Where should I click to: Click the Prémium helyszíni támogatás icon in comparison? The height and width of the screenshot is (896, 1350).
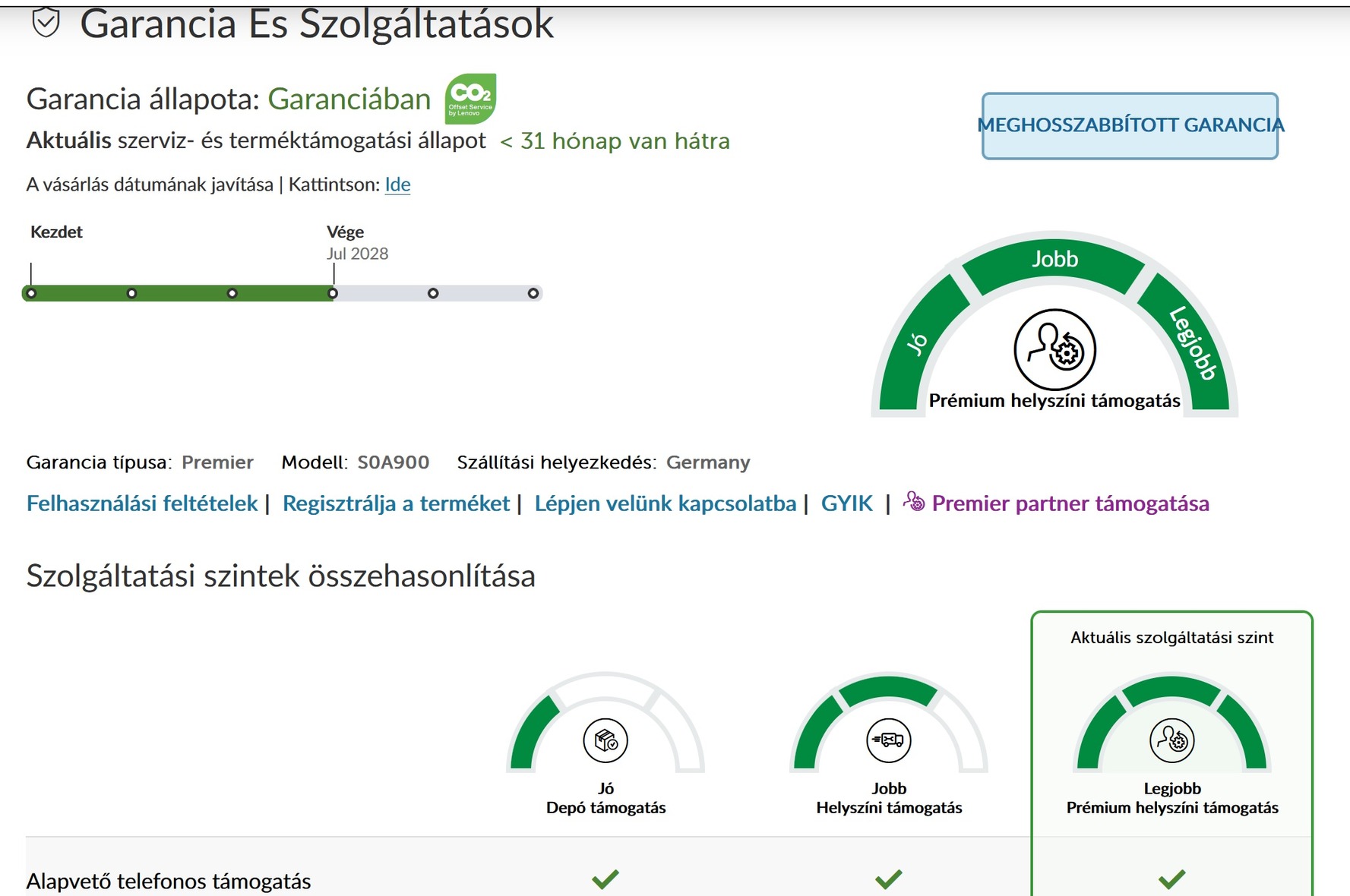click(1172, 740)
